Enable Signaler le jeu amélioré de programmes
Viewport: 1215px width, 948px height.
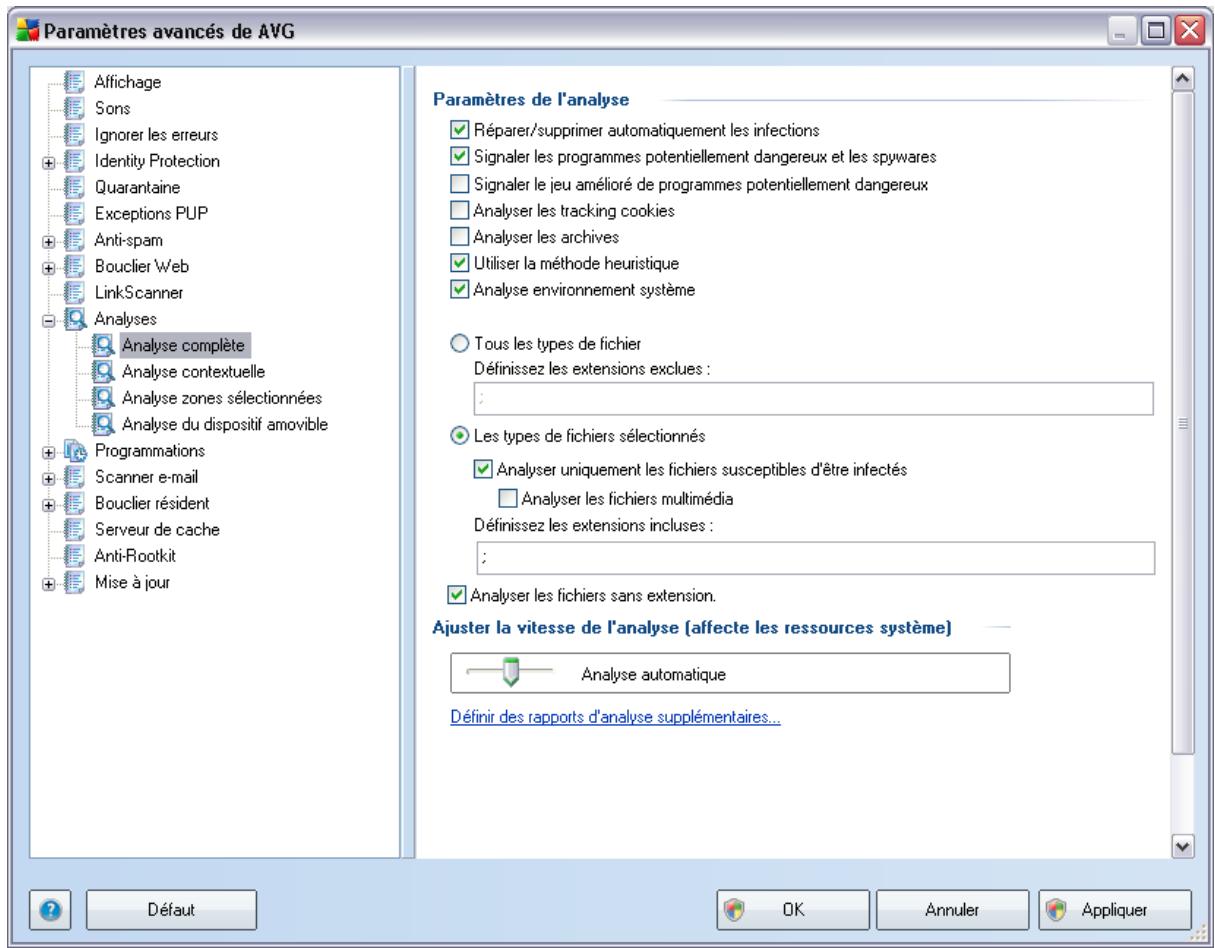click(x=459, y=183)
